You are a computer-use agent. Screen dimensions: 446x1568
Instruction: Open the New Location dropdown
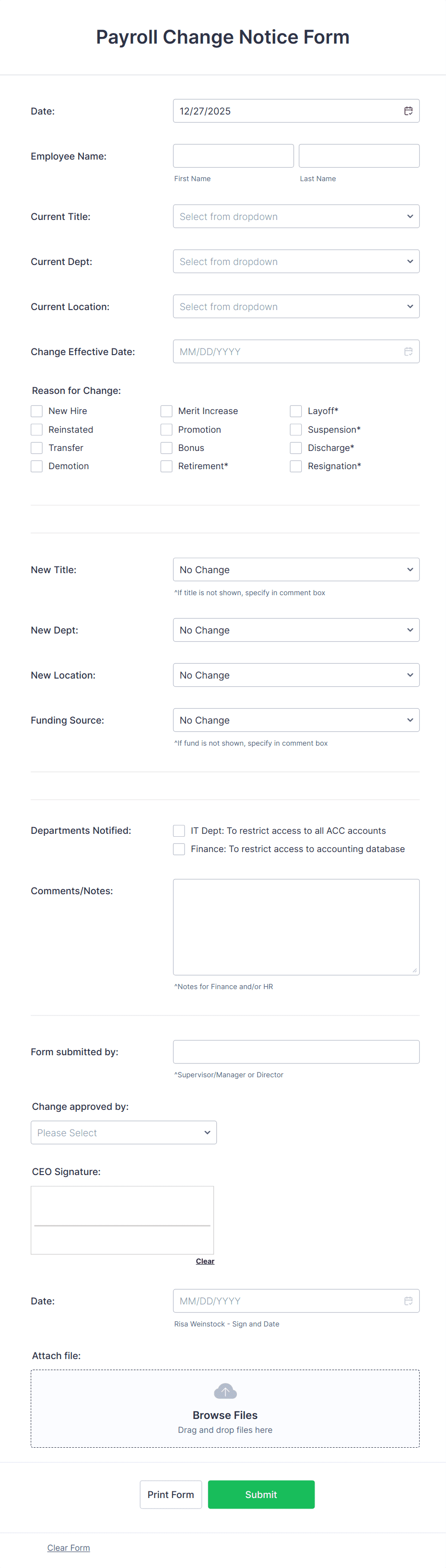click(296, 674)
